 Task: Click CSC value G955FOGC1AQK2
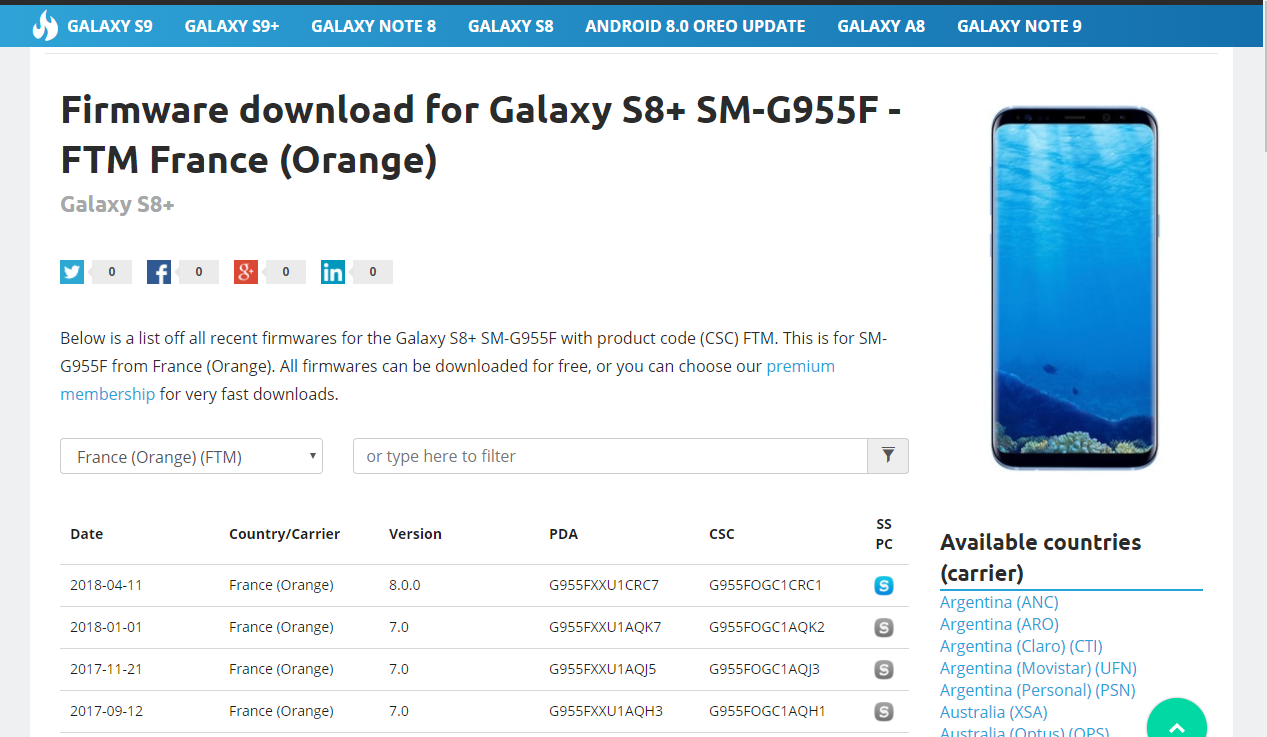pos(767,627)
